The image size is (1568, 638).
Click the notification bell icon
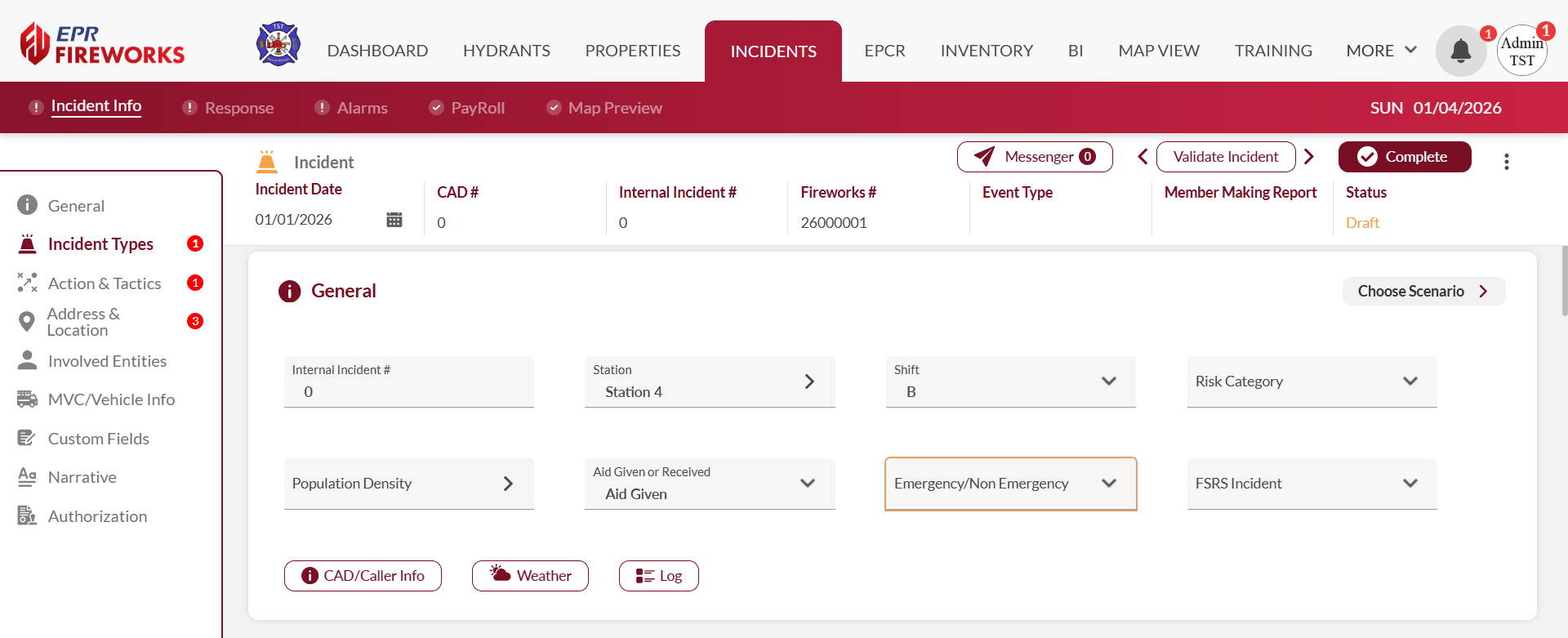1460,51
